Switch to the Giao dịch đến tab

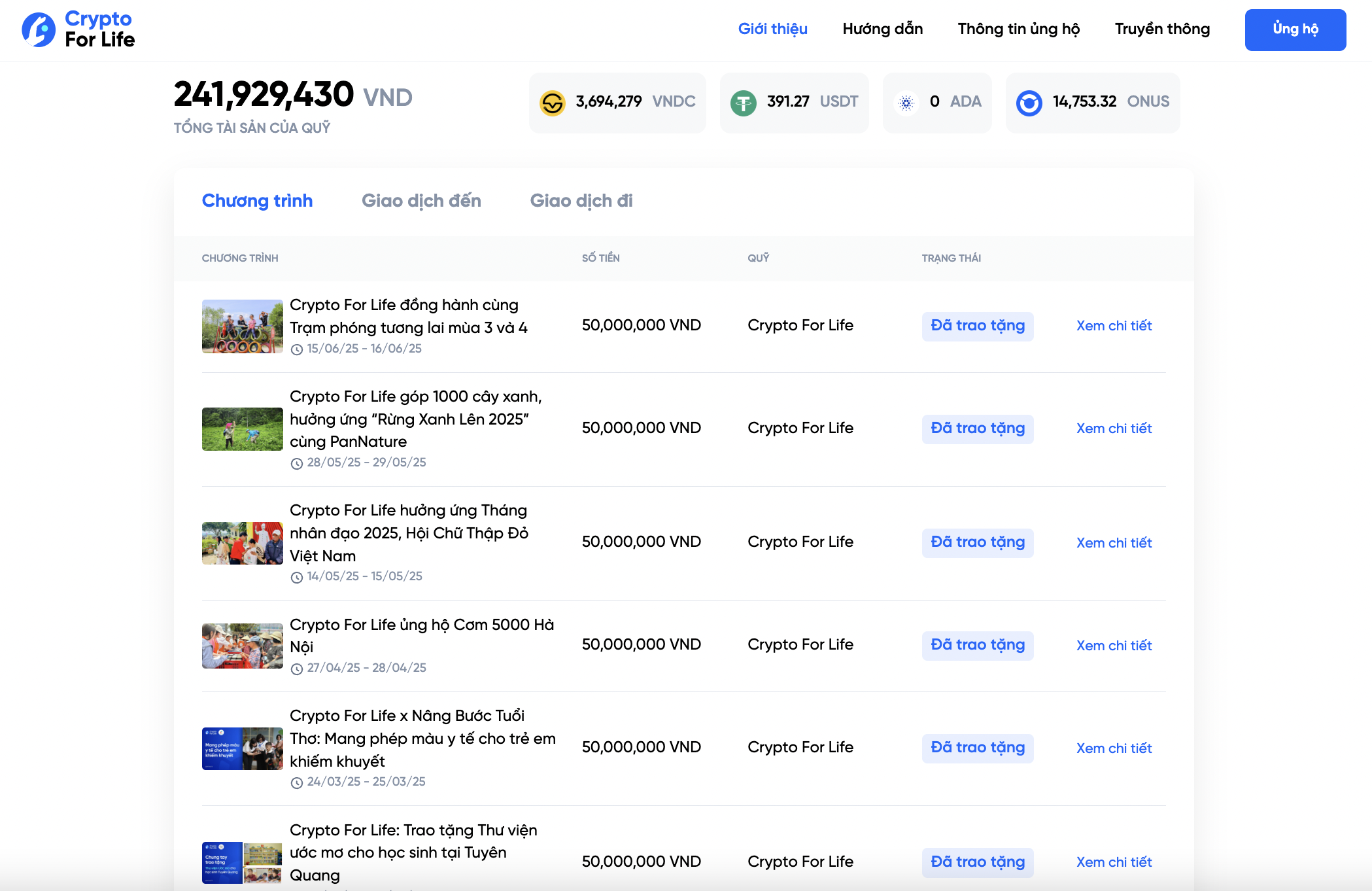(421, 200)
